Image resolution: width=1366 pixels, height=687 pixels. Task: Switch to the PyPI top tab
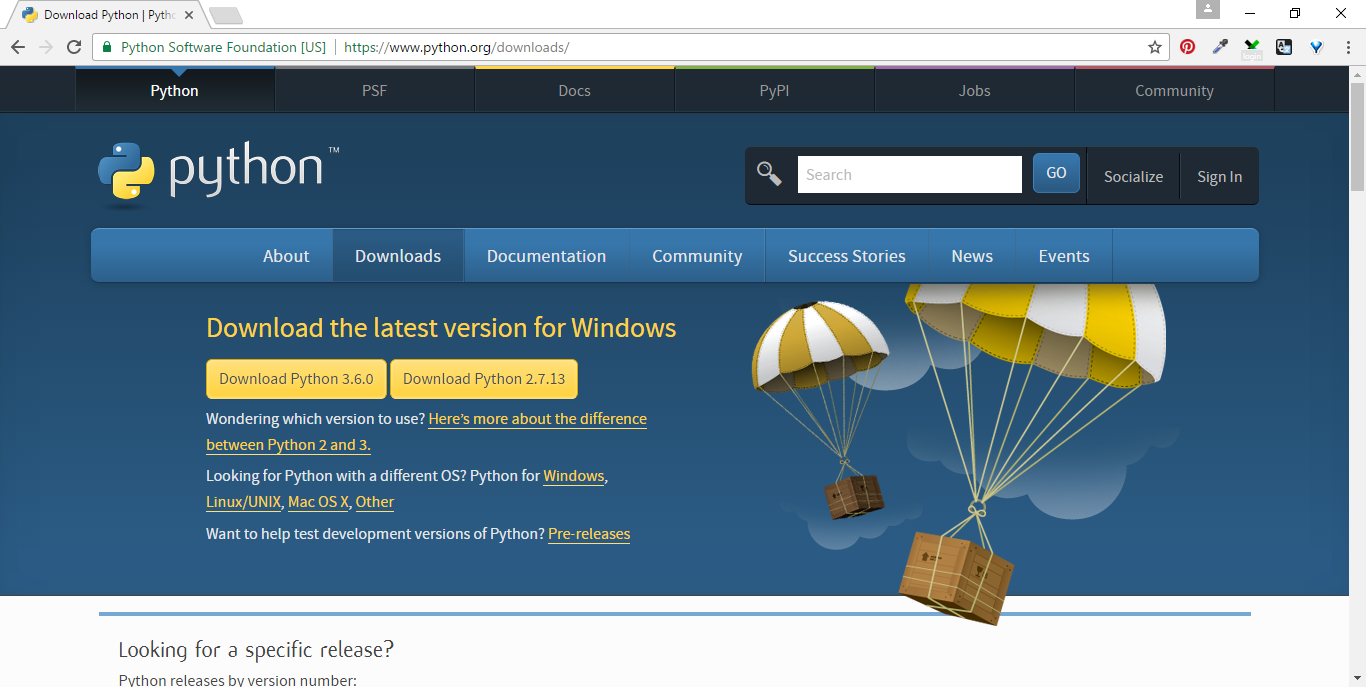pyautogui.click(x=774, y=90)
